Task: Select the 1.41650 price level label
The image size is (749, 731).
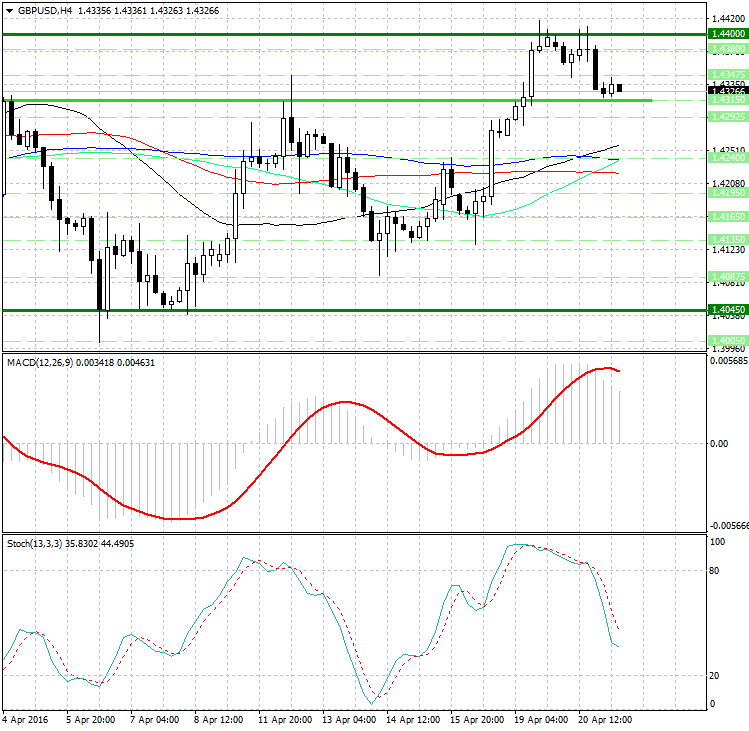Action: (x=725, y=216)
